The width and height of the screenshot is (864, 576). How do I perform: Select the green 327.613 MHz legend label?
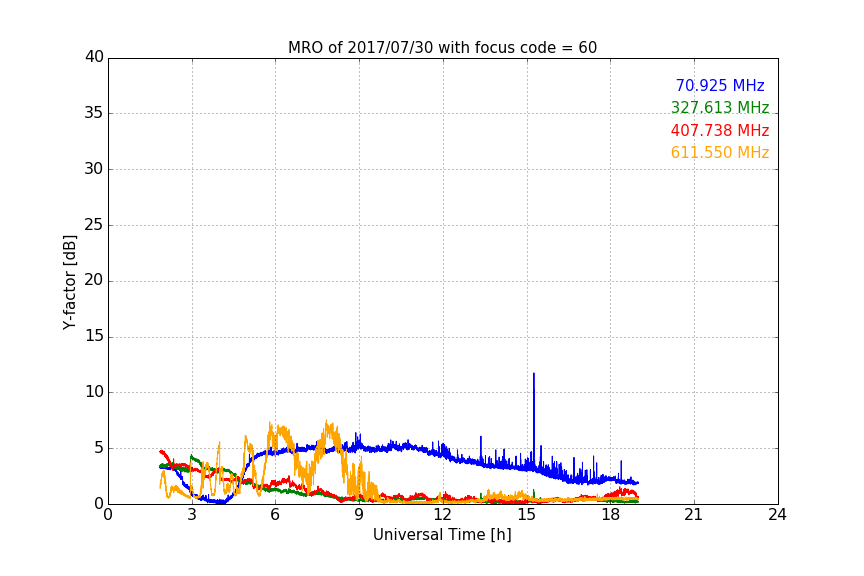720,107
